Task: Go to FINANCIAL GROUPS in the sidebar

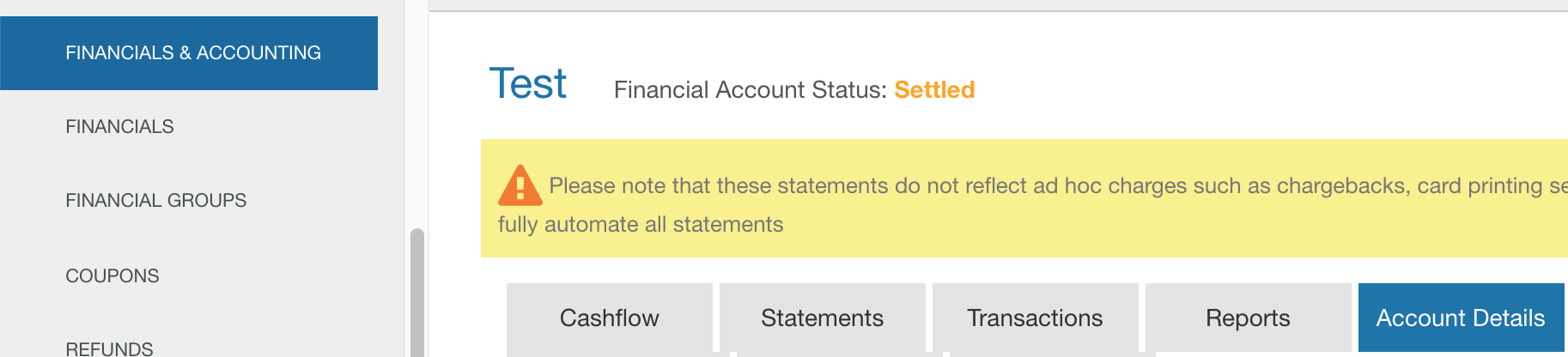Action: 155,201
